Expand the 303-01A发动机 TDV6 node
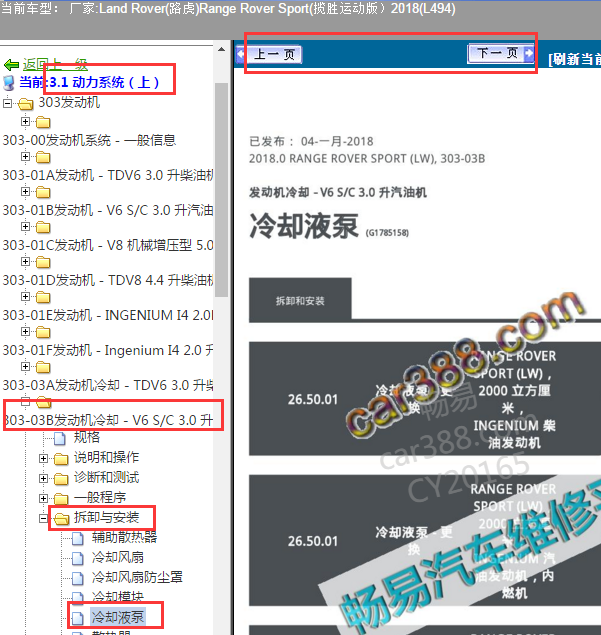Screen dimensions: 601x635 click(x=26, y=156)
